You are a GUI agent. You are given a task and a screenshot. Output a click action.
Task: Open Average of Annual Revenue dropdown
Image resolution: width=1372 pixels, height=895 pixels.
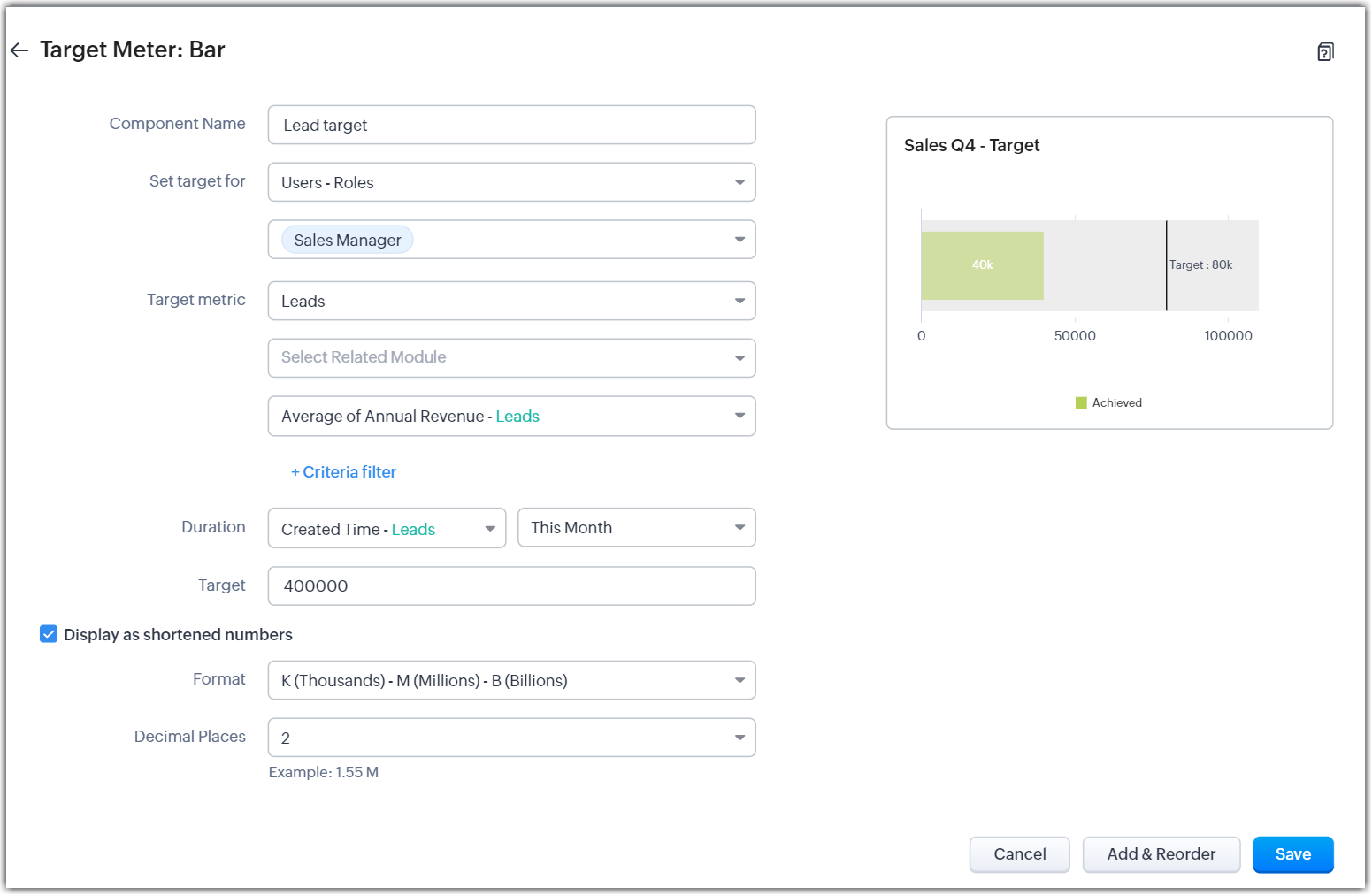point(511,417)
